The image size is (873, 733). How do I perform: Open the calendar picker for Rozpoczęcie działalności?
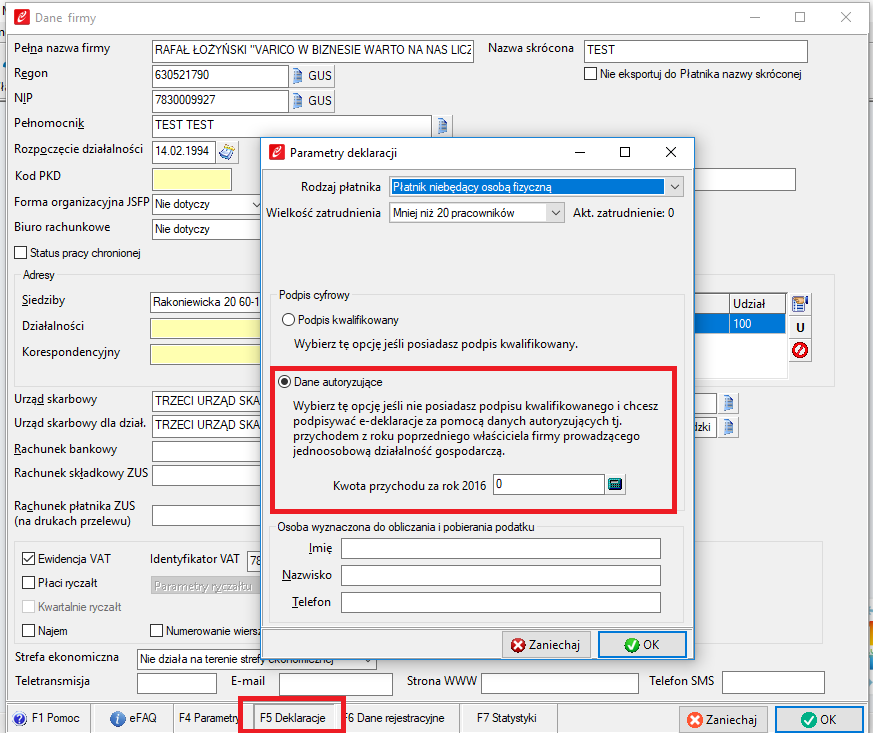point(228,152)
